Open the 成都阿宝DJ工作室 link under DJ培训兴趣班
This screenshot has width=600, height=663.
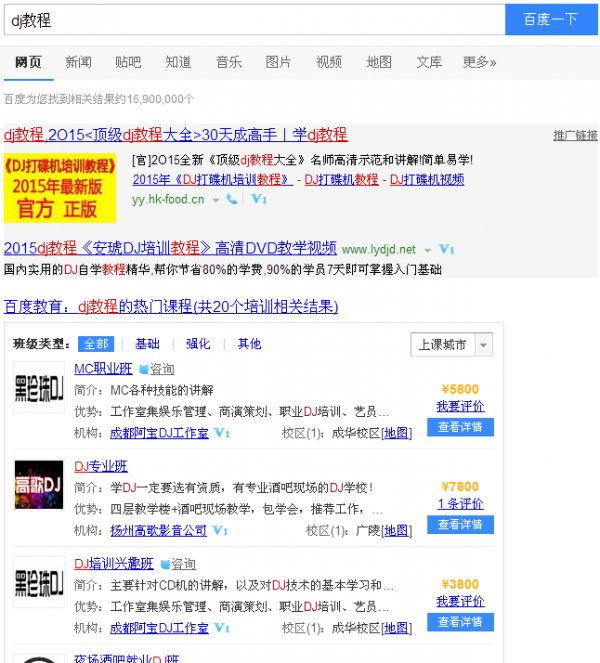tap(159, 628)
